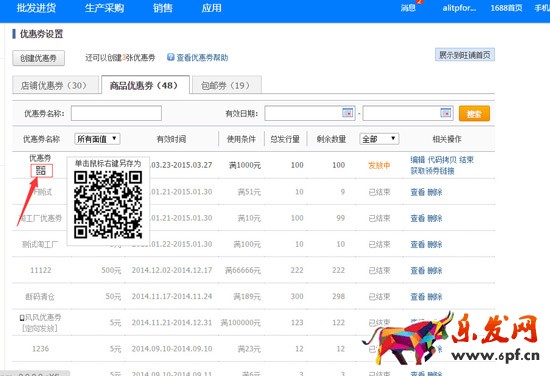Image resolution: width=550 pixels, height=376 pixels.
Task: Open the alitpfor... account menu
Action: click(459, 8)
